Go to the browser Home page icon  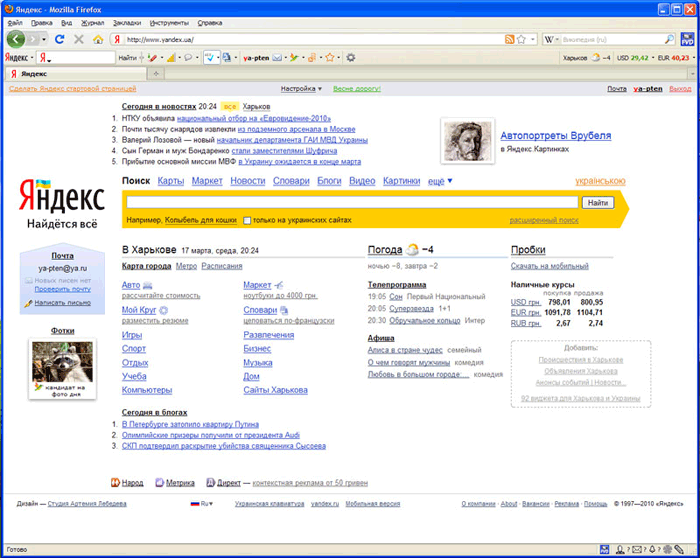[97, 39]
